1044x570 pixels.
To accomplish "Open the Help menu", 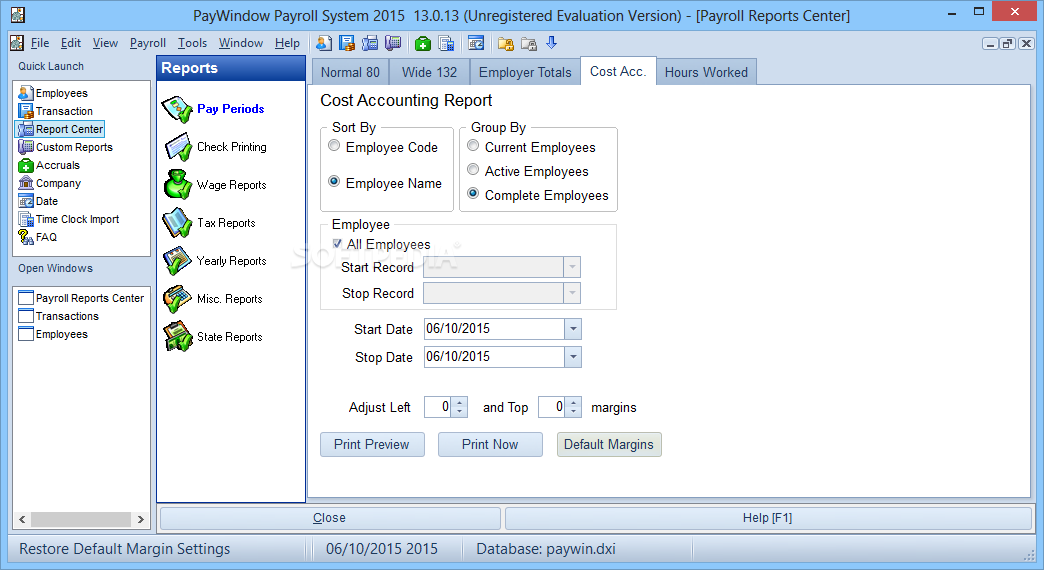I will (288, 43).
